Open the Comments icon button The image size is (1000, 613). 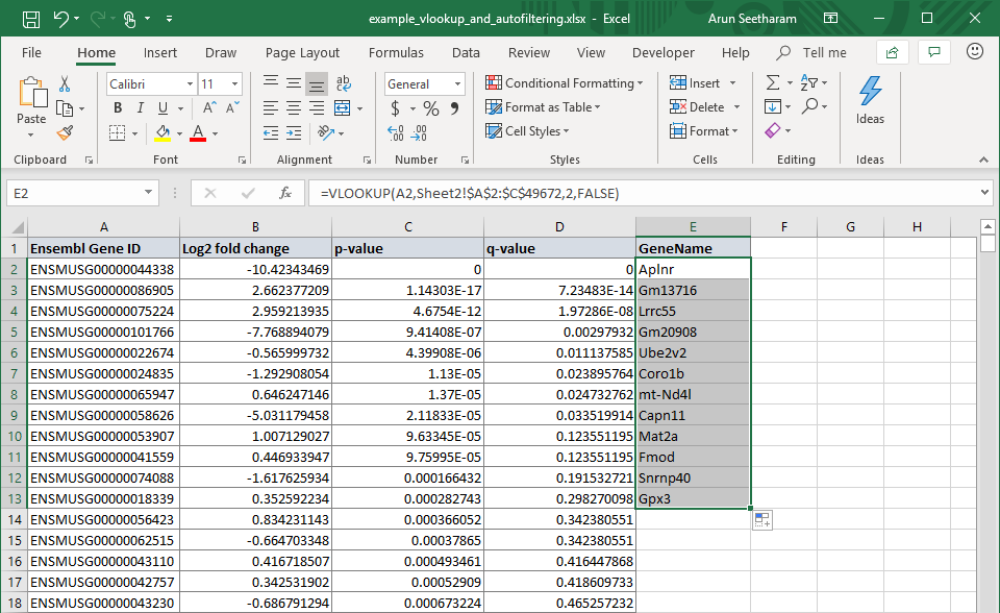click(934, 52)
